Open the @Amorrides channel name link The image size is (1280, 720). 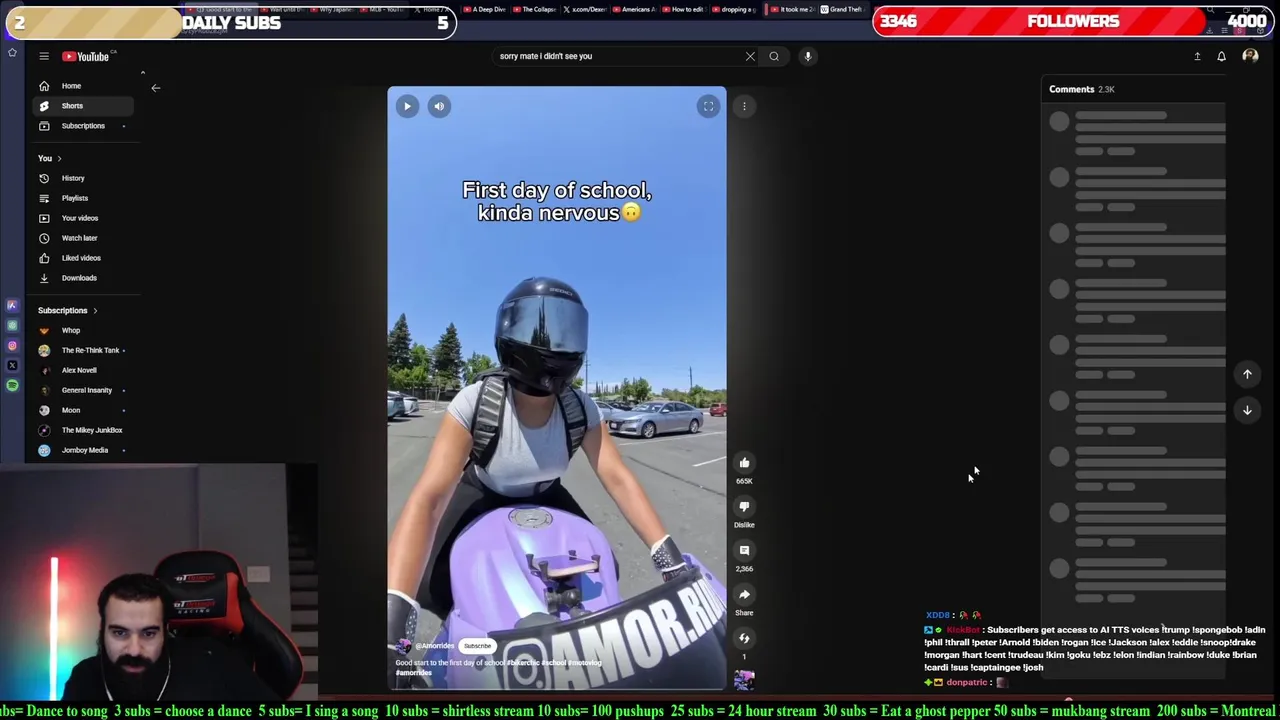point(434,646)
